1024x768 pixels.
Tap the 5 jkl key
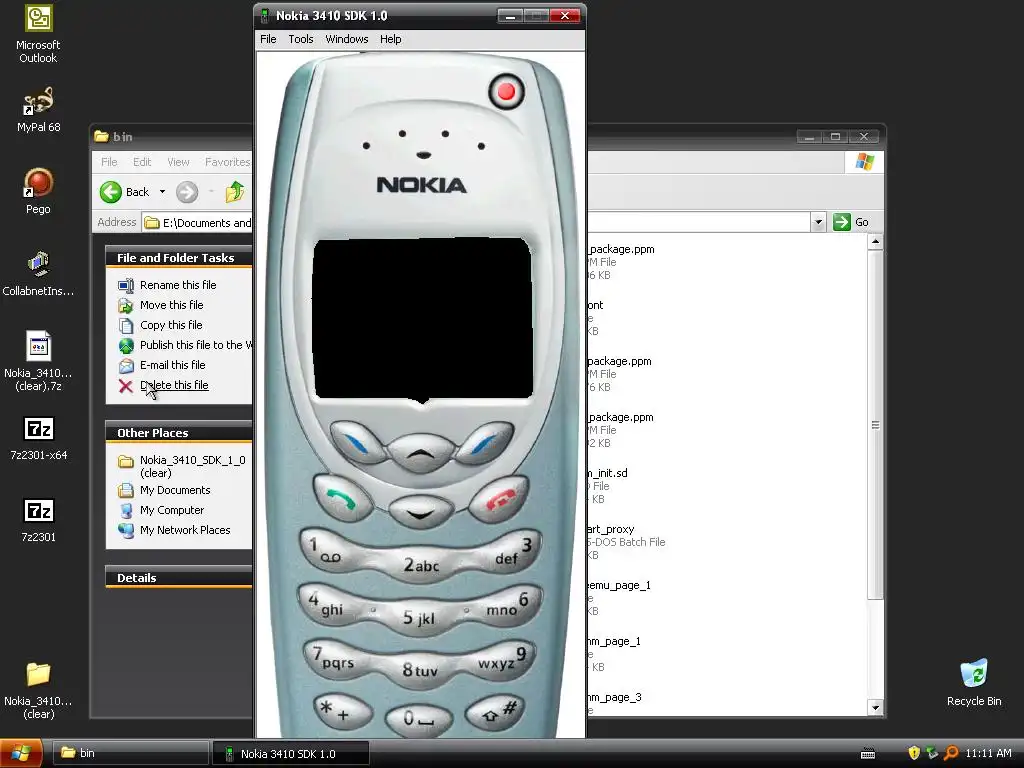pos(419,617)
